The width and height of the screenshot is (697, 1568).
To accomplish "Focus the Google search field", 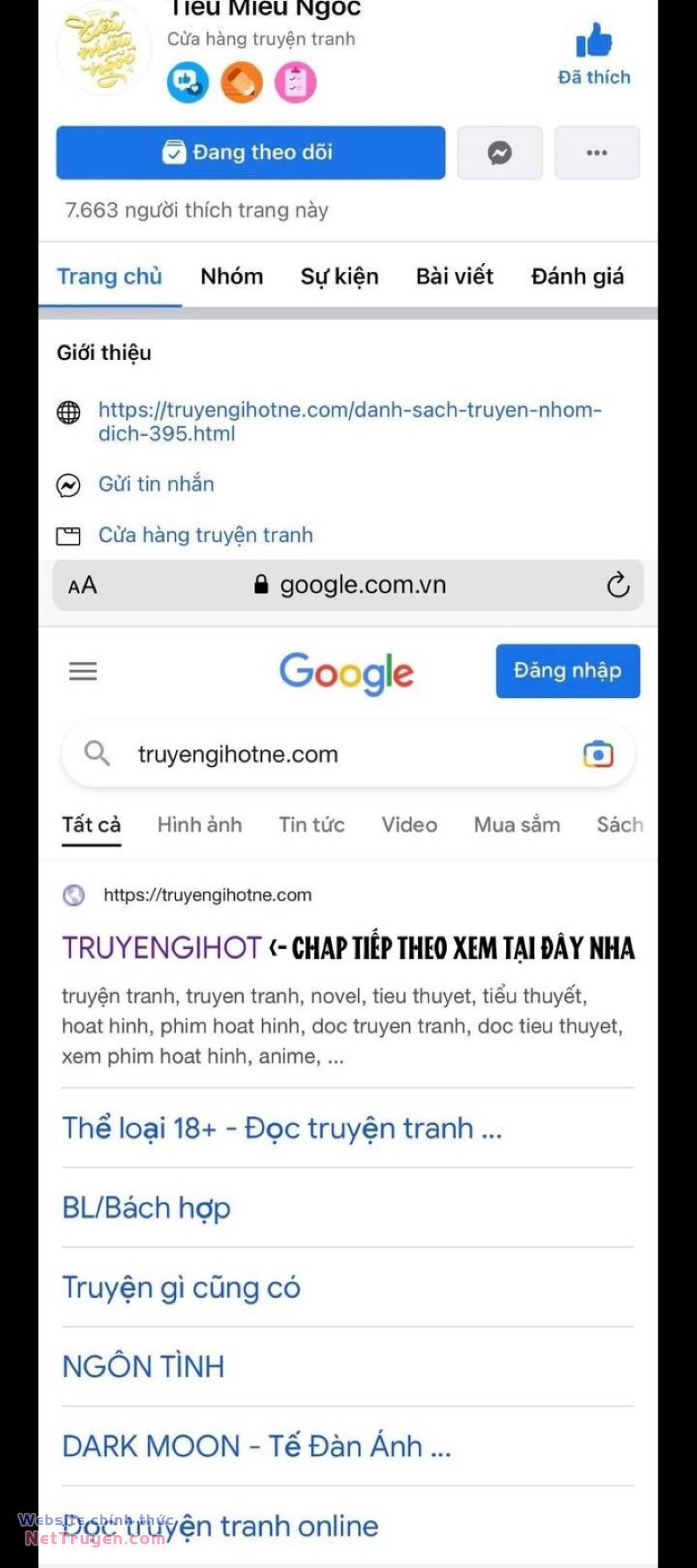I will tap(348, 754).
